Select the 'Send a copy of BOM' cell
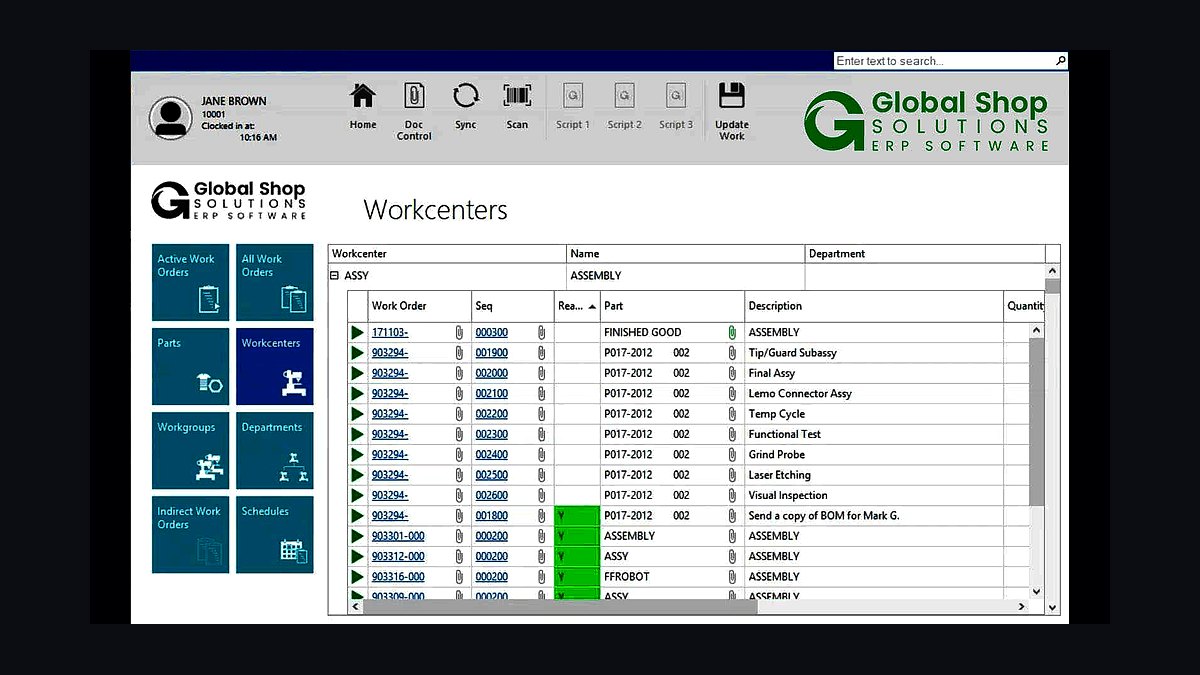1200x675 pixels. [874, 516]
